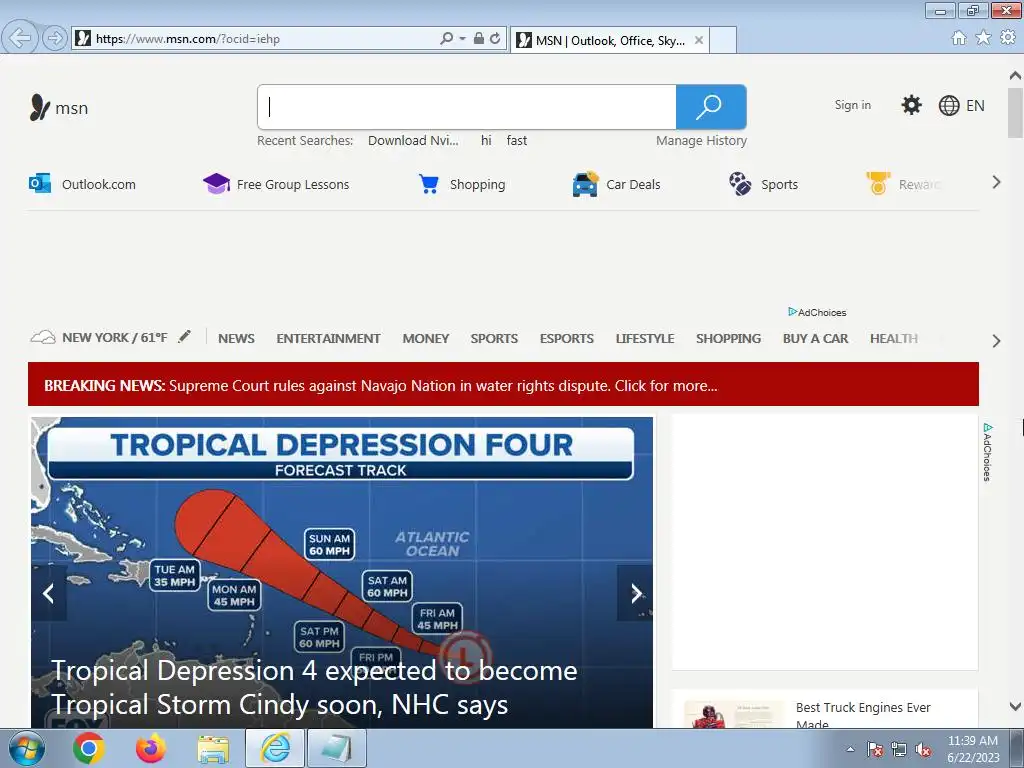Open the Shopping cart shortcut
Image resolution: width=1024 pixels, height=768 pixels.
click(x=462, y=184)
